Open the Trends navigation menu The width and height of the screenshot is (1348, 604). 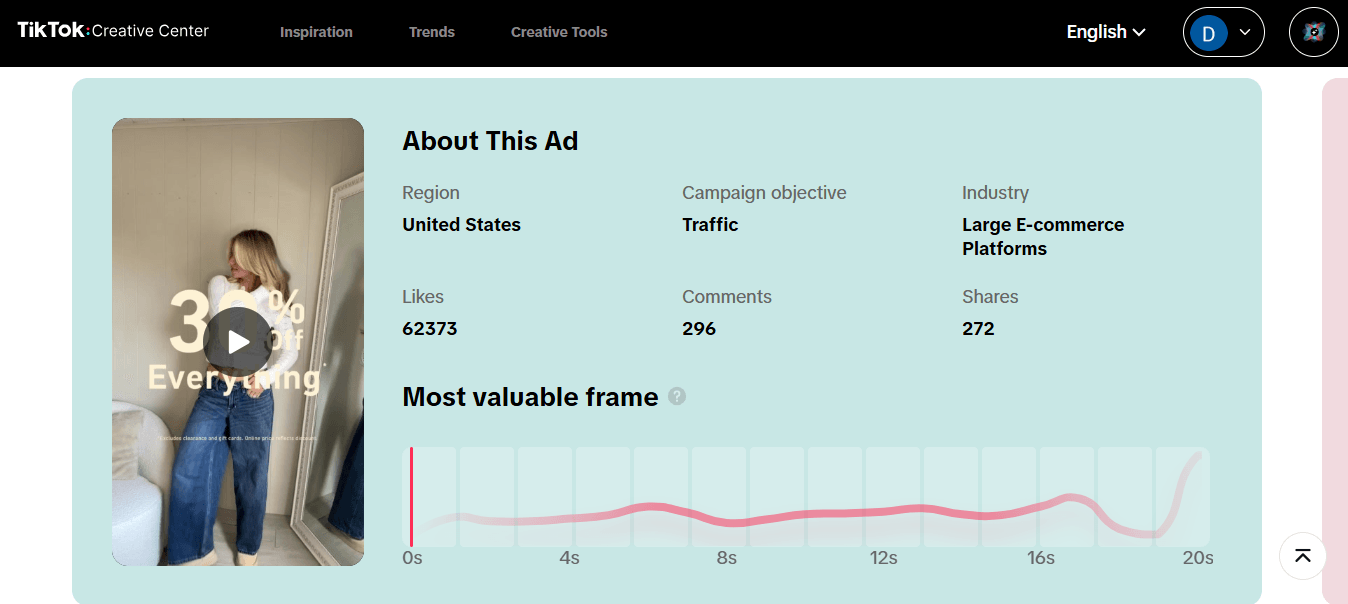coord(431,32)
